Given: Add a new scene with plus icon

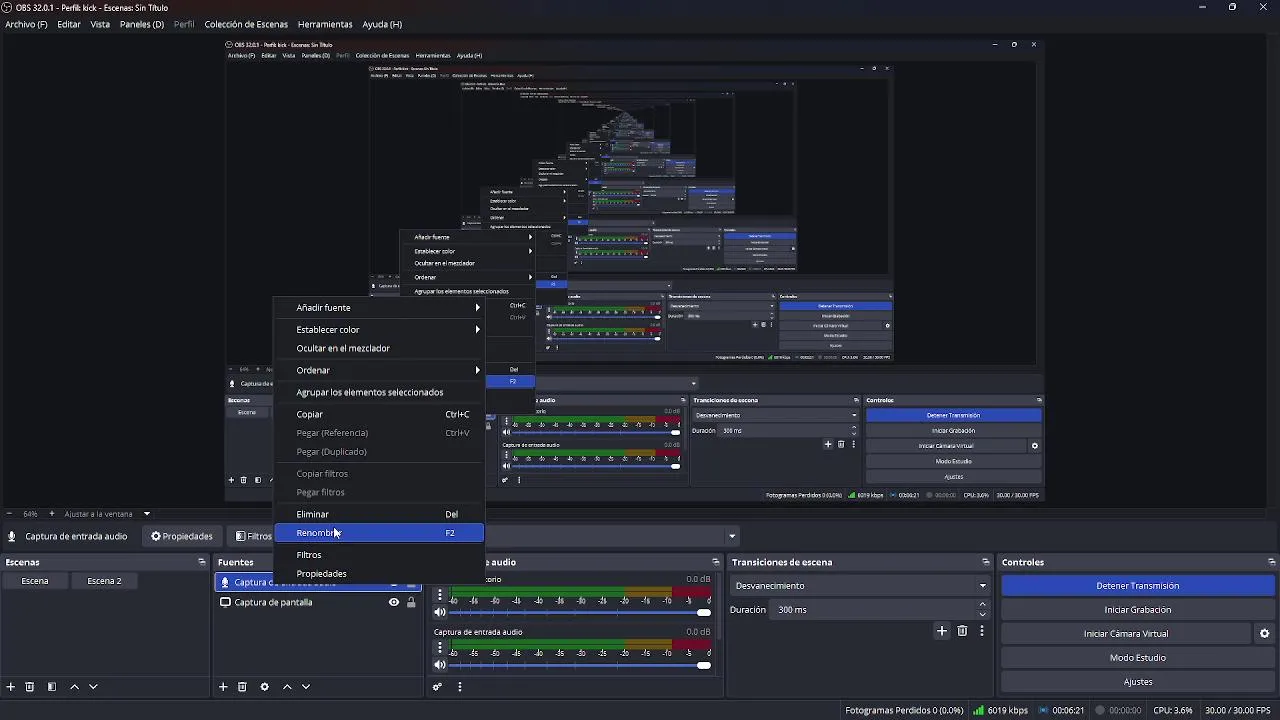Looking at the screenshot, I should point(11,687).
